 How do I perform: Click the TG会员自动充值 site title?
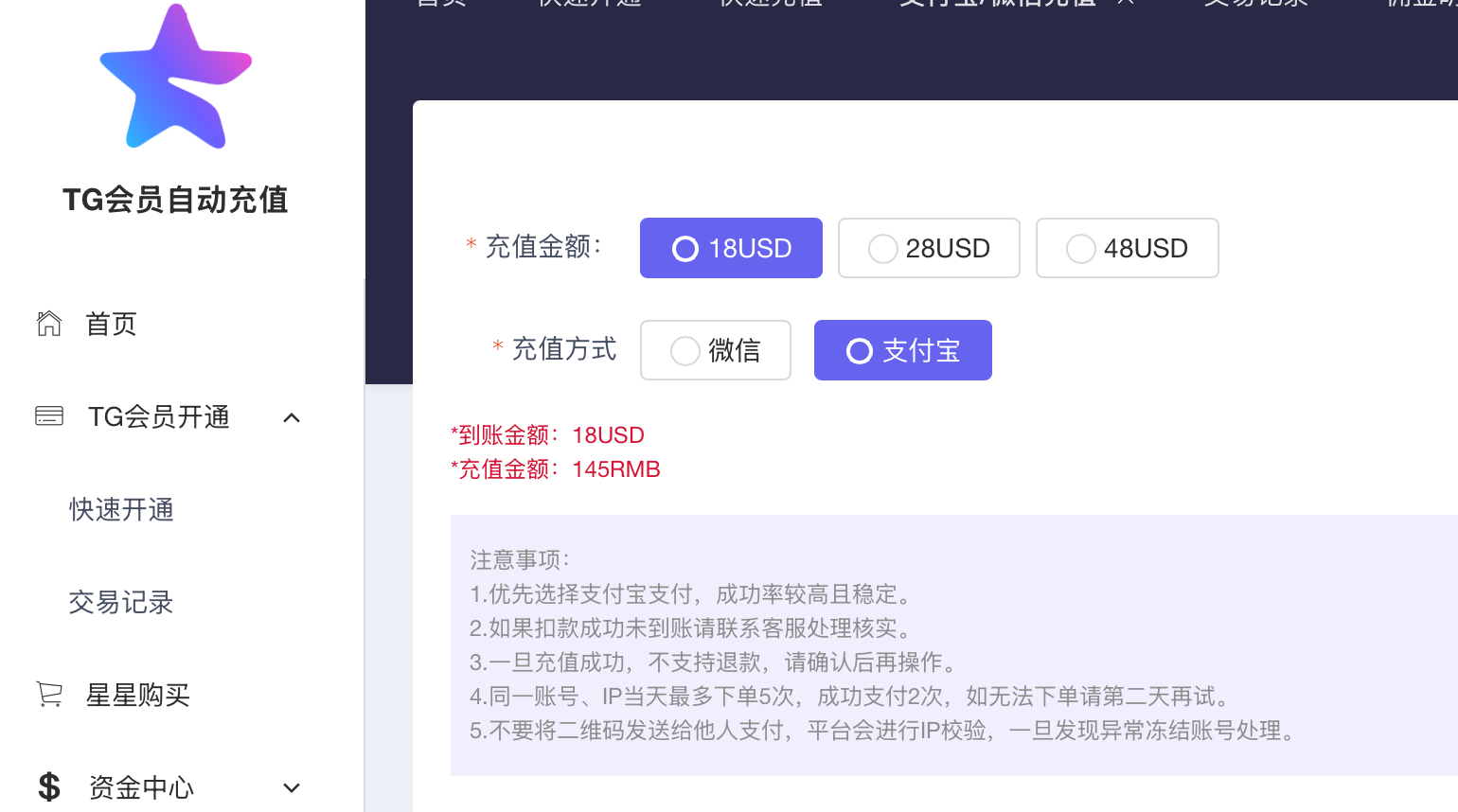[x=175, y=200]
